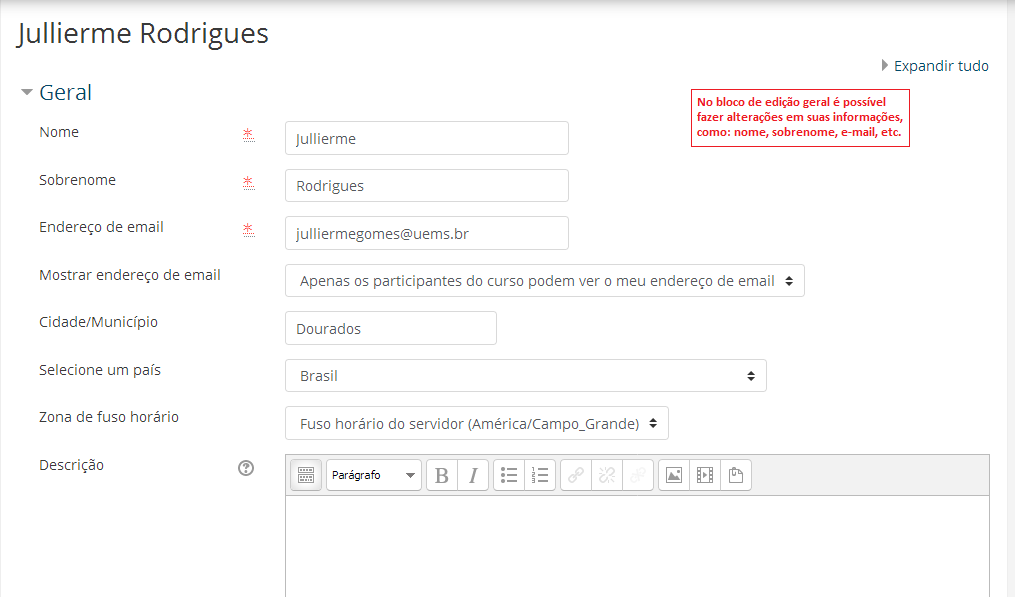This screenshot has height=597, width=1015.
Task: Open the Selecione um país dropdown
Action: (x=525, y=376)
